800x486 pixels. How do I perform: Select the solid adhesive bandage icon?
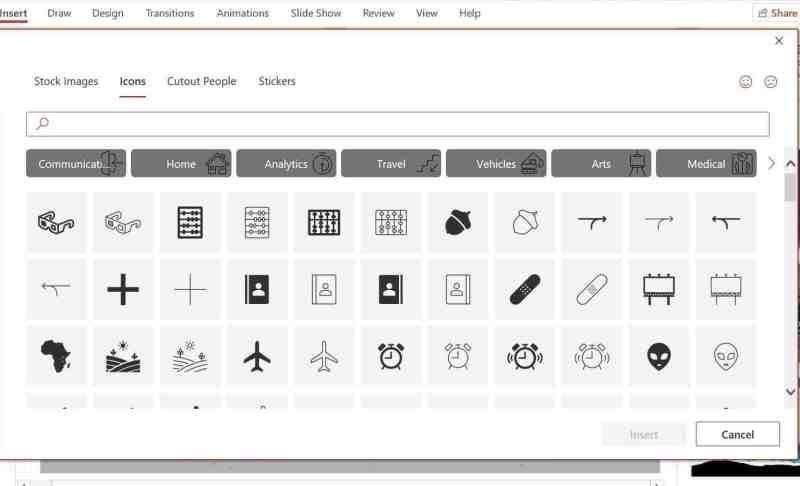[x=524, y=289]
